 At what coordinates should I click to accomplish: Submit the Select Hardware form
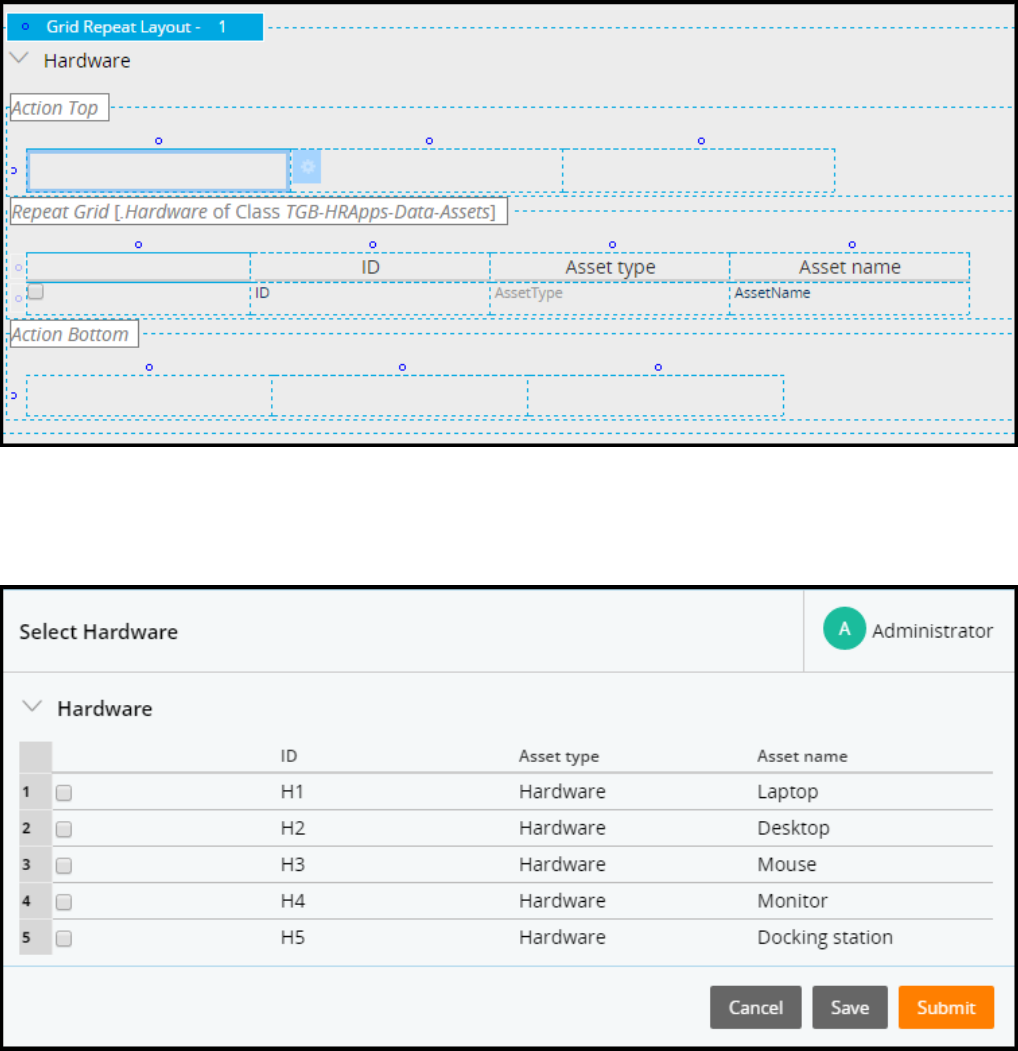946,1007
